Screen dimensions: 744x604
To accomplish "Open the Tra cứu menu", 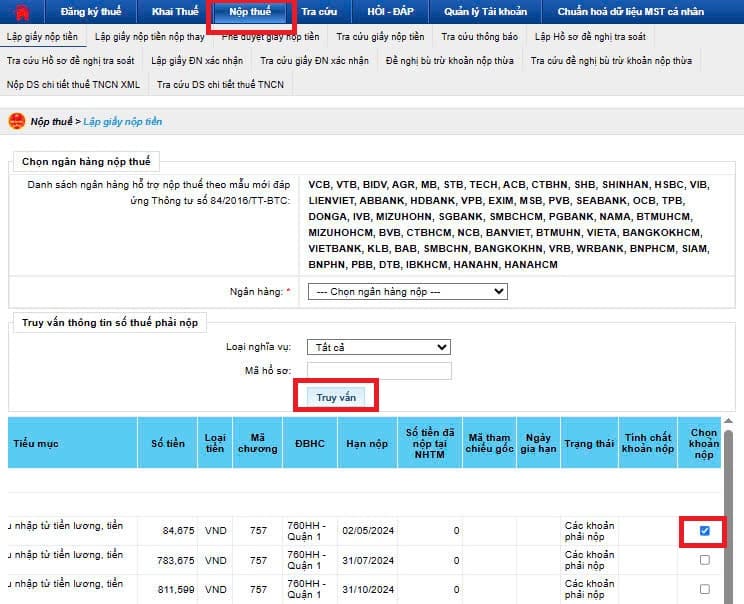I will point(319,11).
